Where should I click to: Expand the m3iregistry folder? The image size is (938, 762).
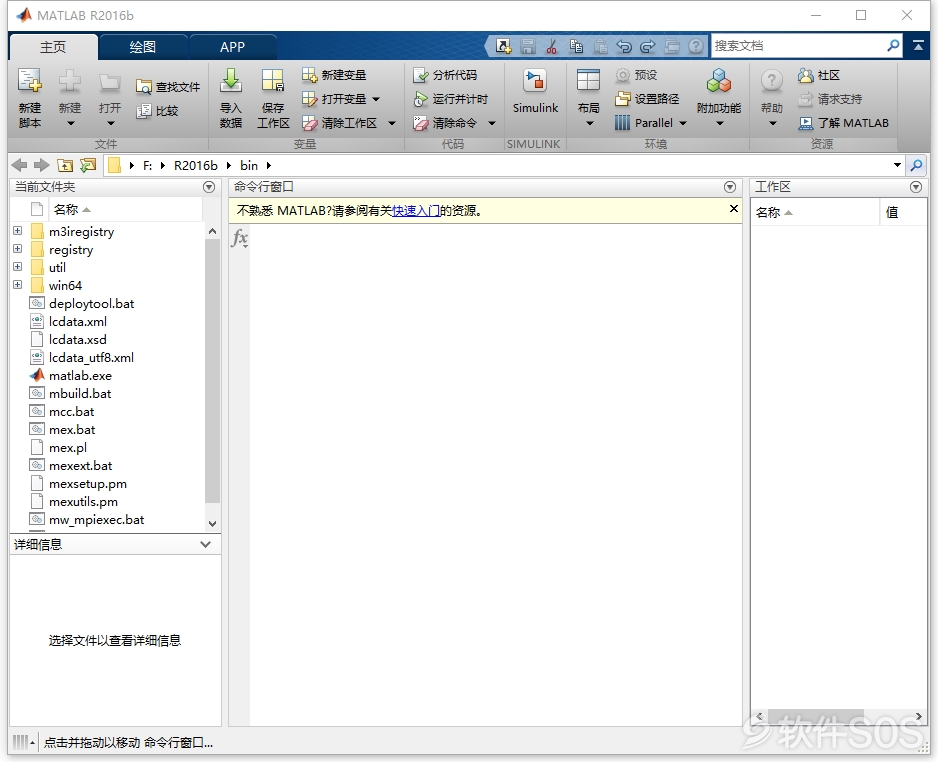click(17, 230)
